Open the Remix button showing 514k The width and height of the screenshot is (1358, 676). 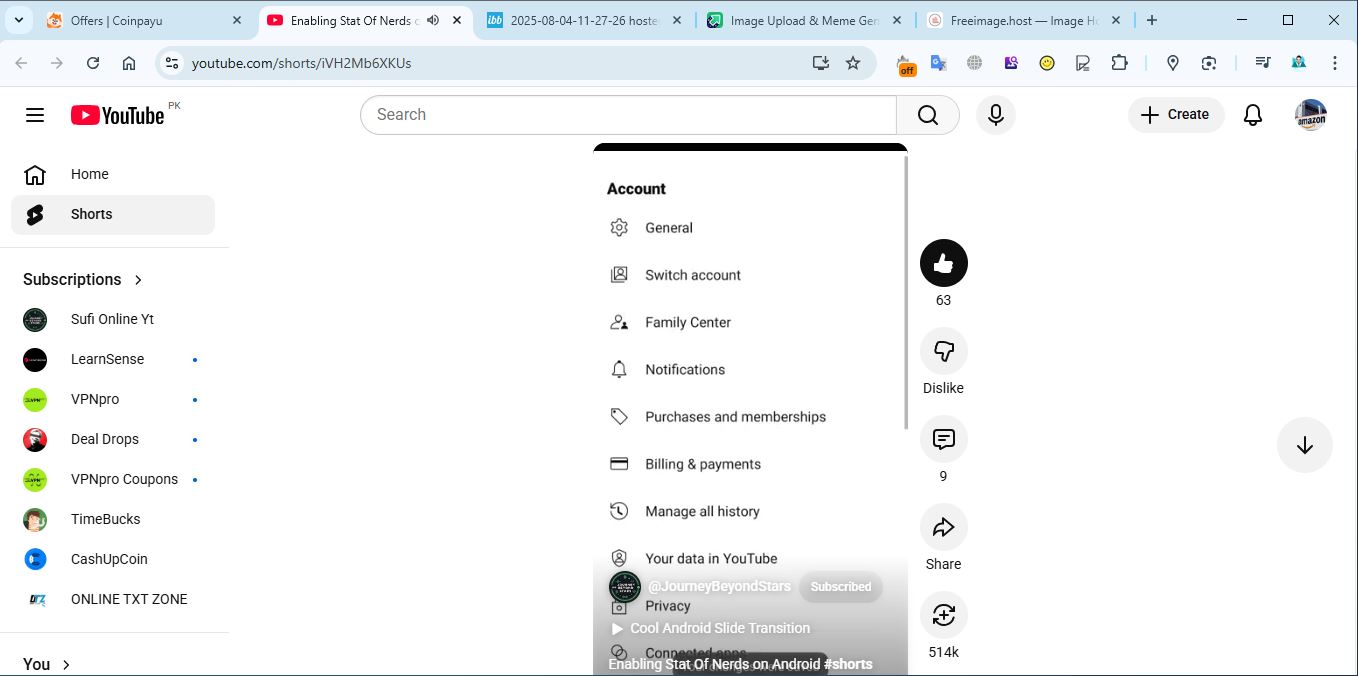943,615
